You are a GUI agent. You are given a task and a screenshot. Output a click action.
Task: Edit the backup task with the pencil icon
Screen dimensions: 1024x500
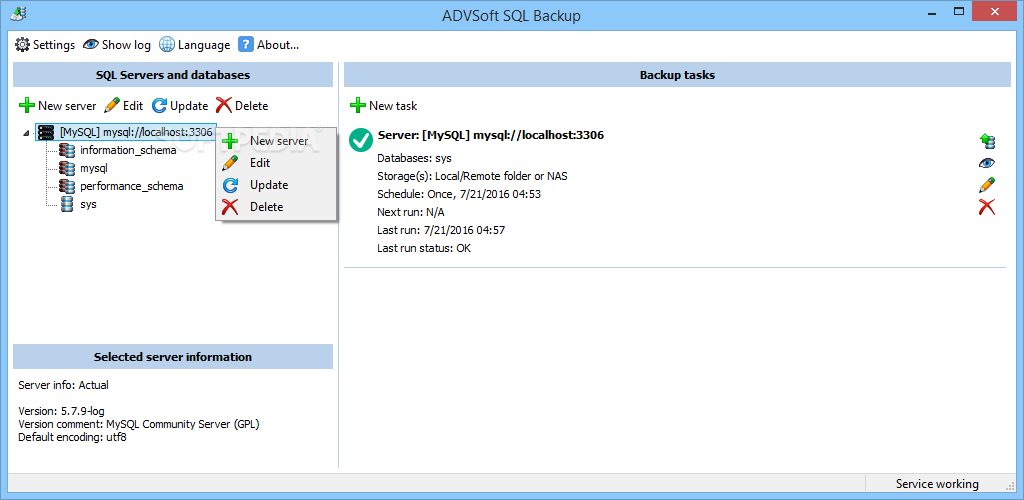point(987,185)
